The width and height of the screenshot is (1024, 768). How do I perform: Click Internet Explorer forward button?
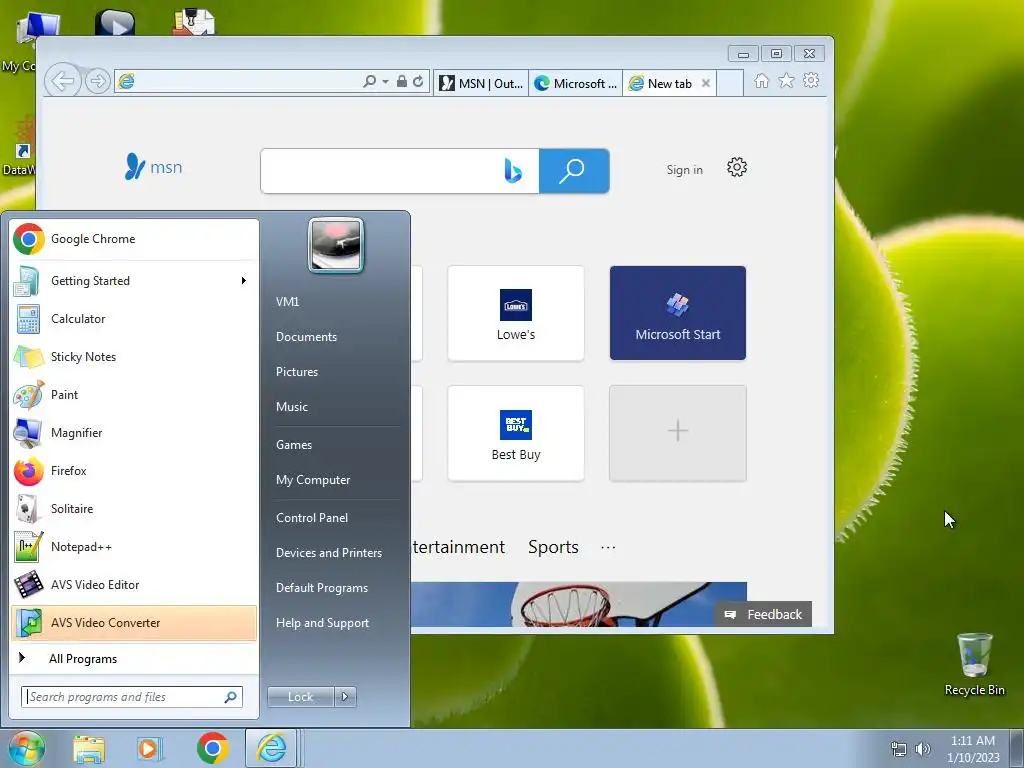(98, 82)
